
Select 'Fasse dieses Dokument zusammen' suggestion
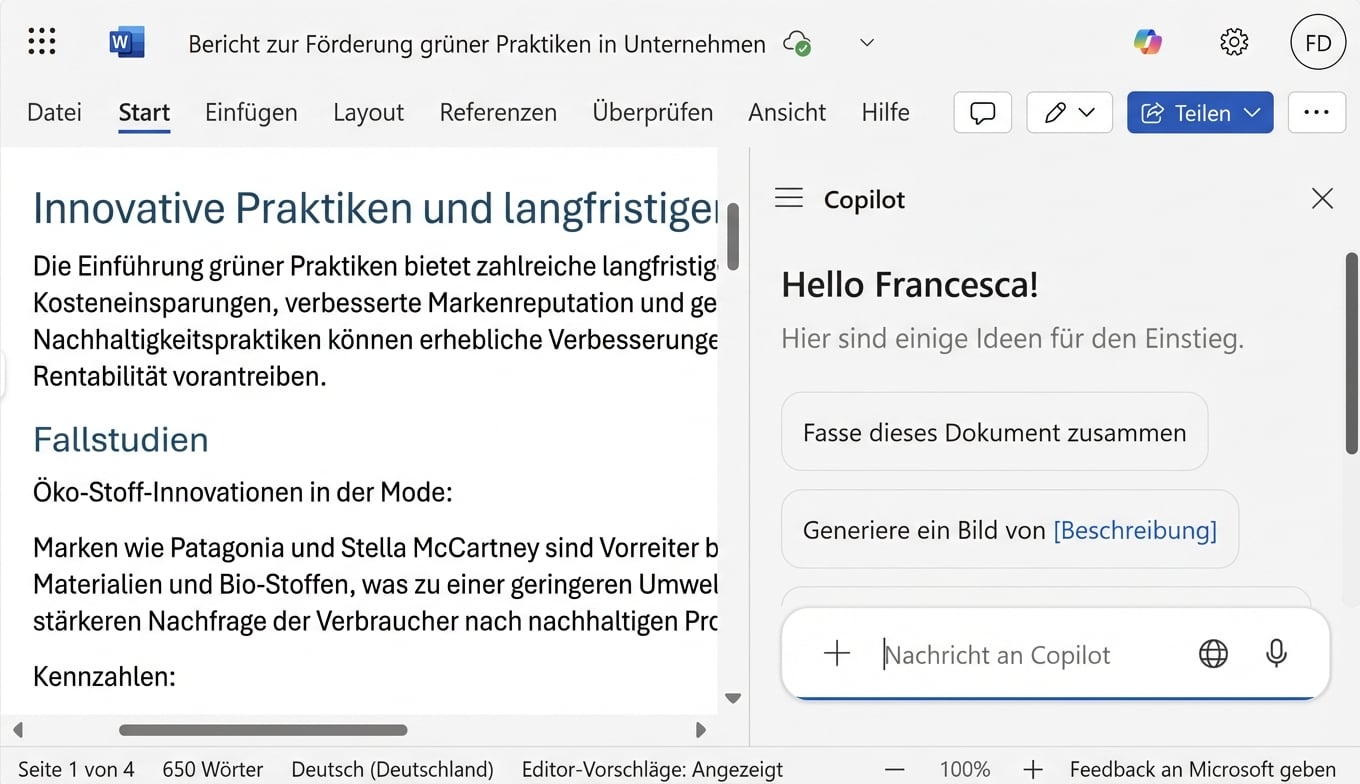click(994, 431)
